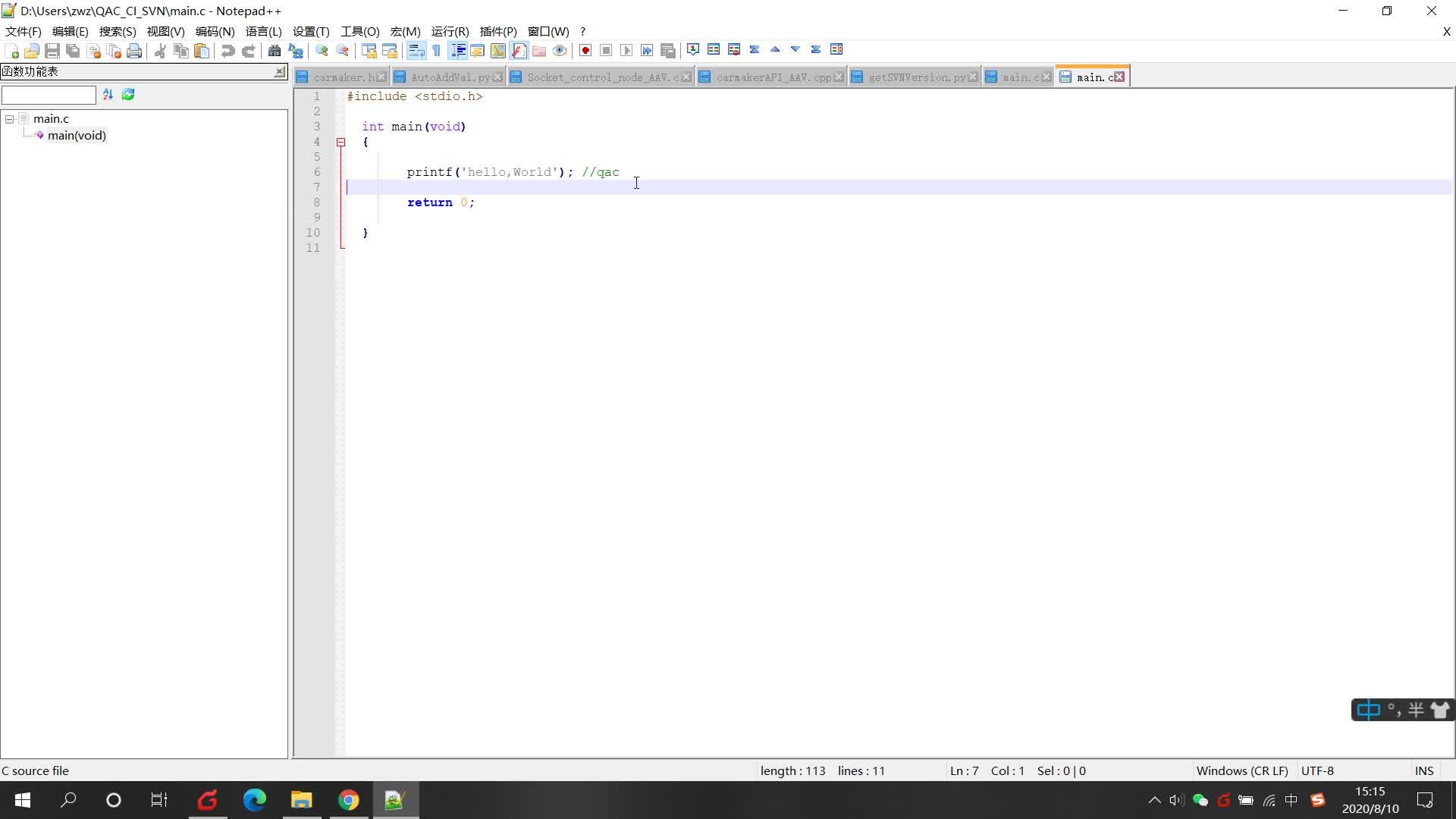Select main(void) in function list
This screenshot has height=819, width=1456.
[x=77, y=136]
